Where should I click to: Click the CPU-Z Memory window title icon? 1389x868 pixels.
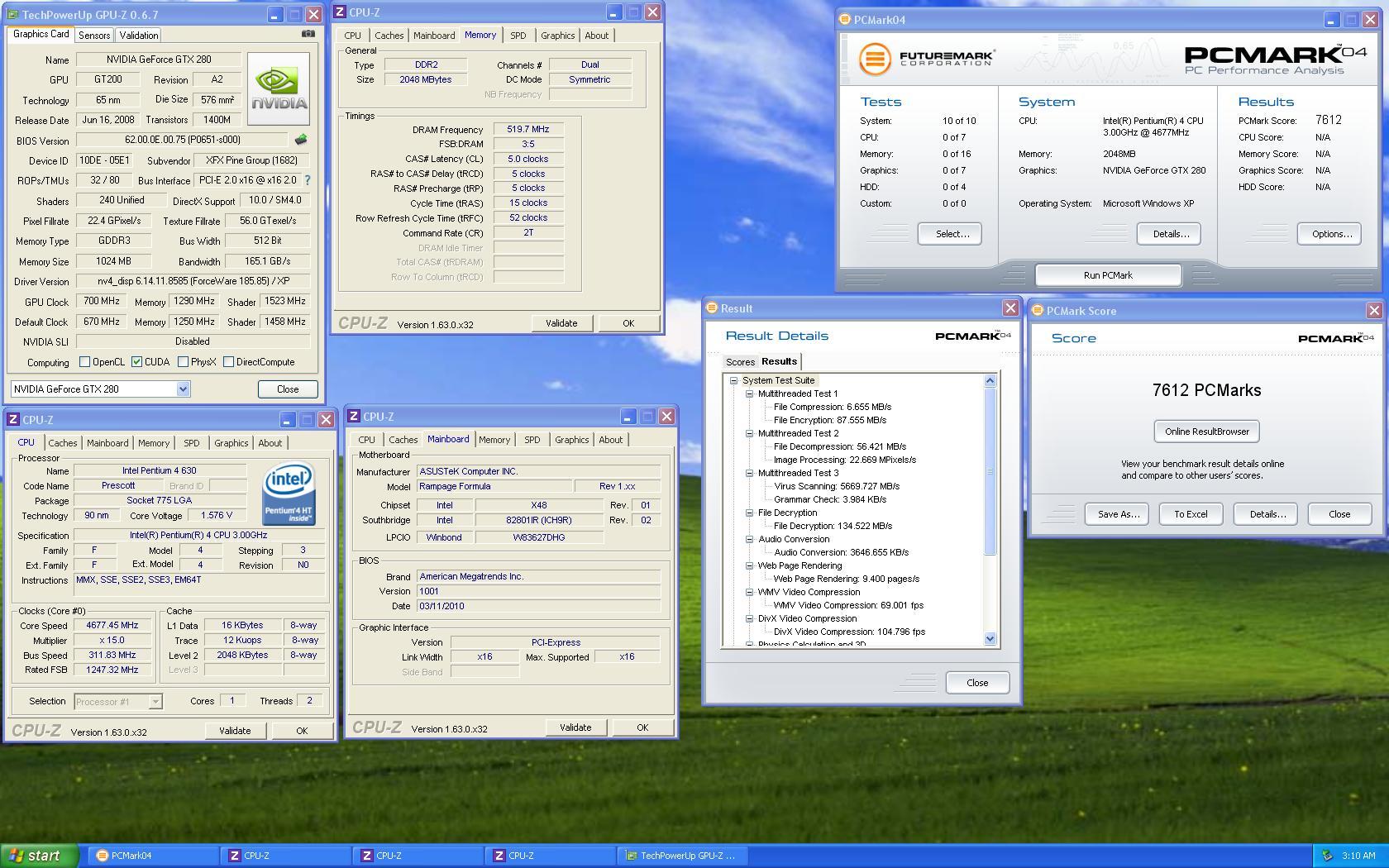coord(340,12)
